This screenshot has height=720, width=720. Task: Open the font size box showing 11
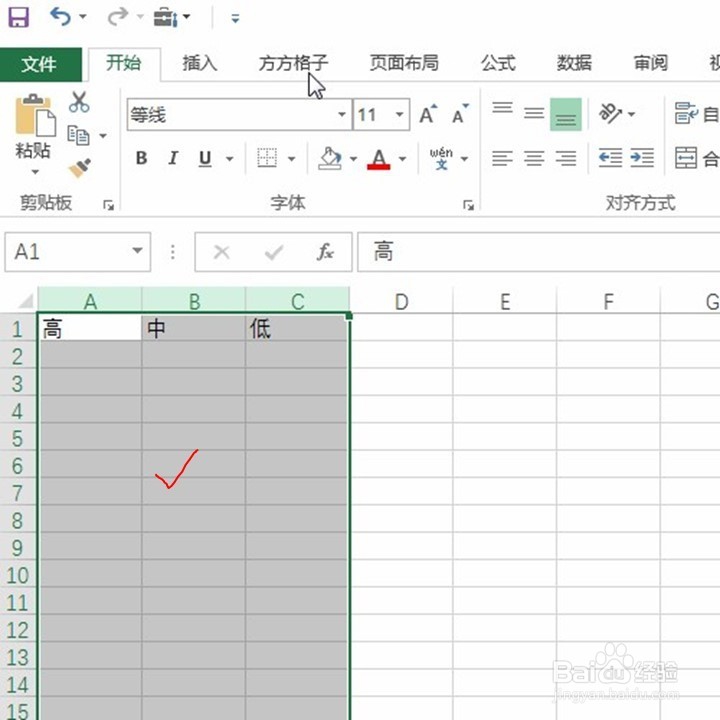point(381,114)
